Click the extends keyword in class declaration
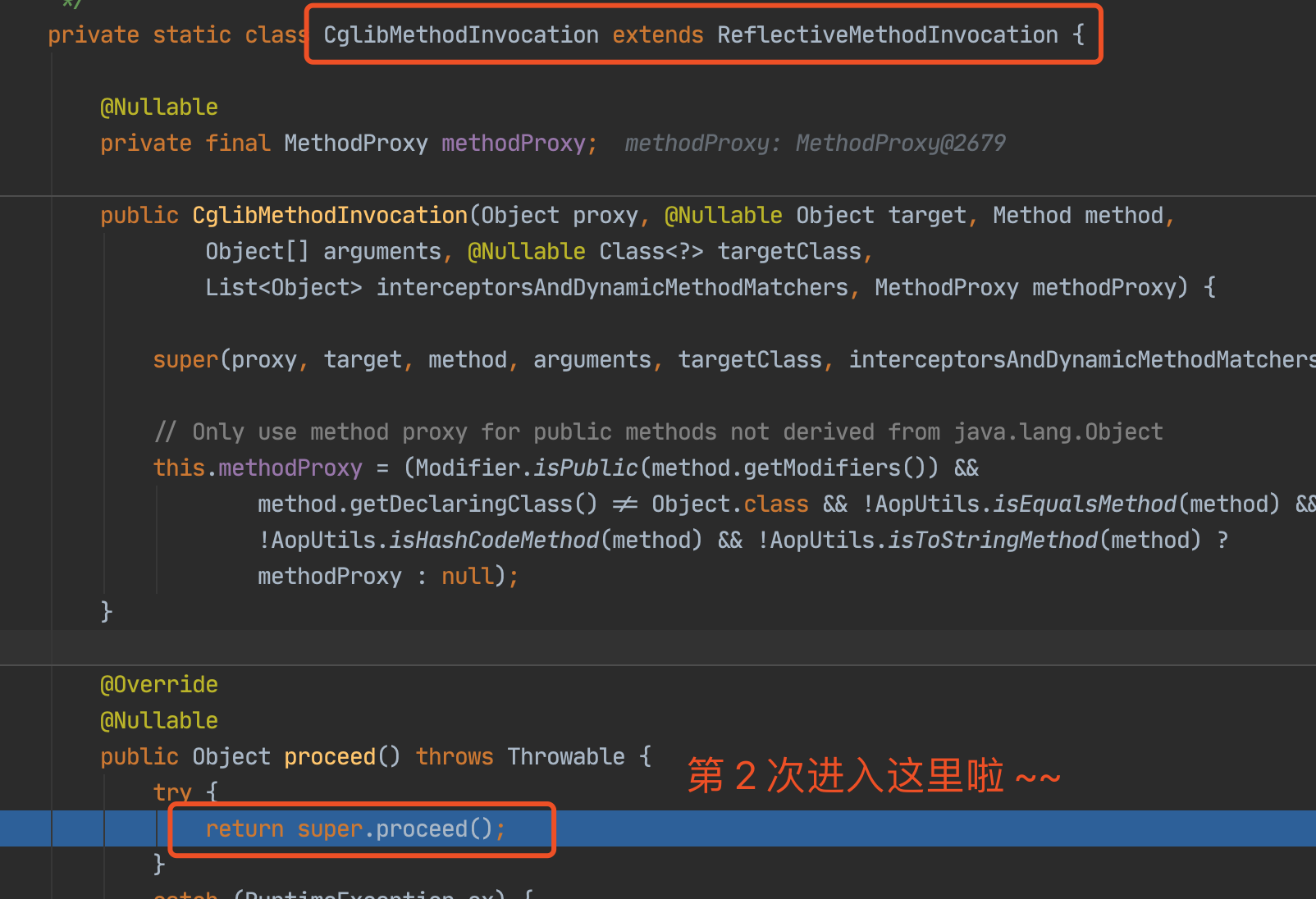 pos(658,34)
